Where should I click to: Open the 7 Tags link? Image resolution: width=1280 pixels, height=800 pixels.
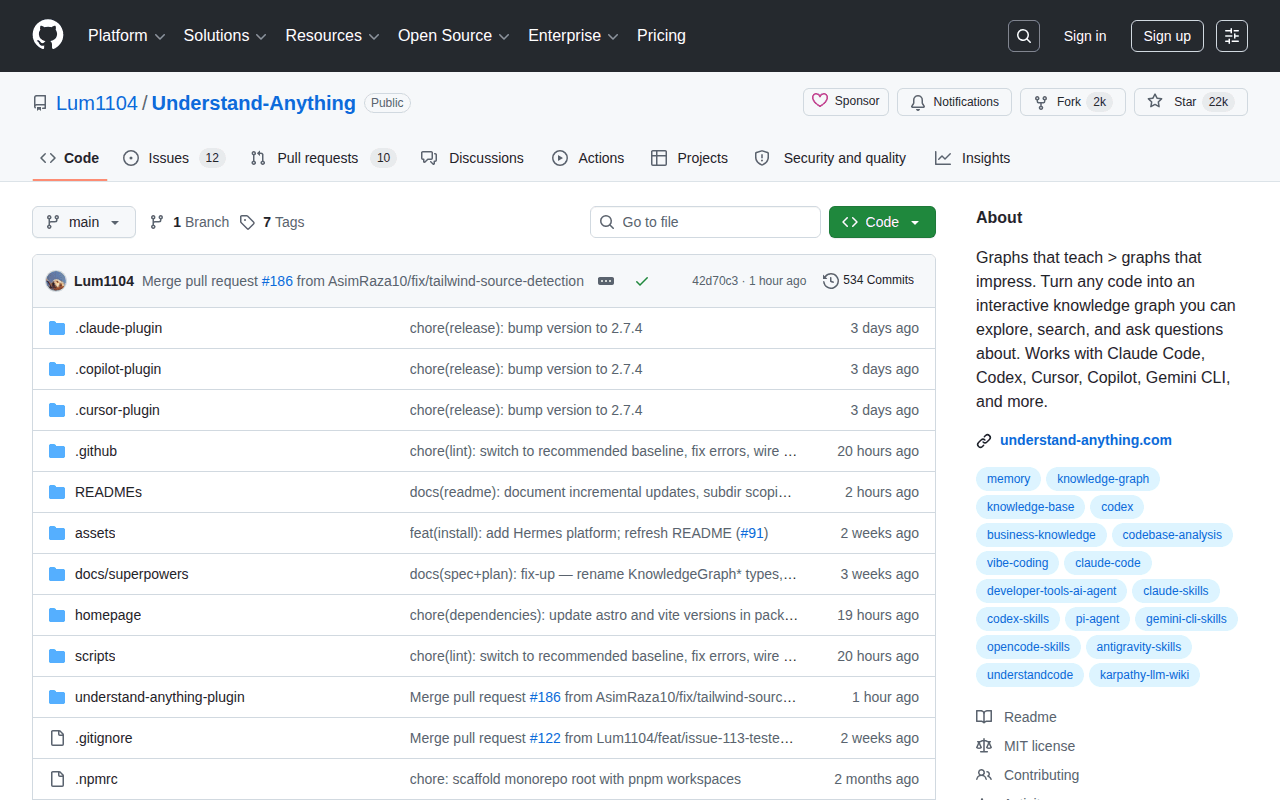[272, 222]
